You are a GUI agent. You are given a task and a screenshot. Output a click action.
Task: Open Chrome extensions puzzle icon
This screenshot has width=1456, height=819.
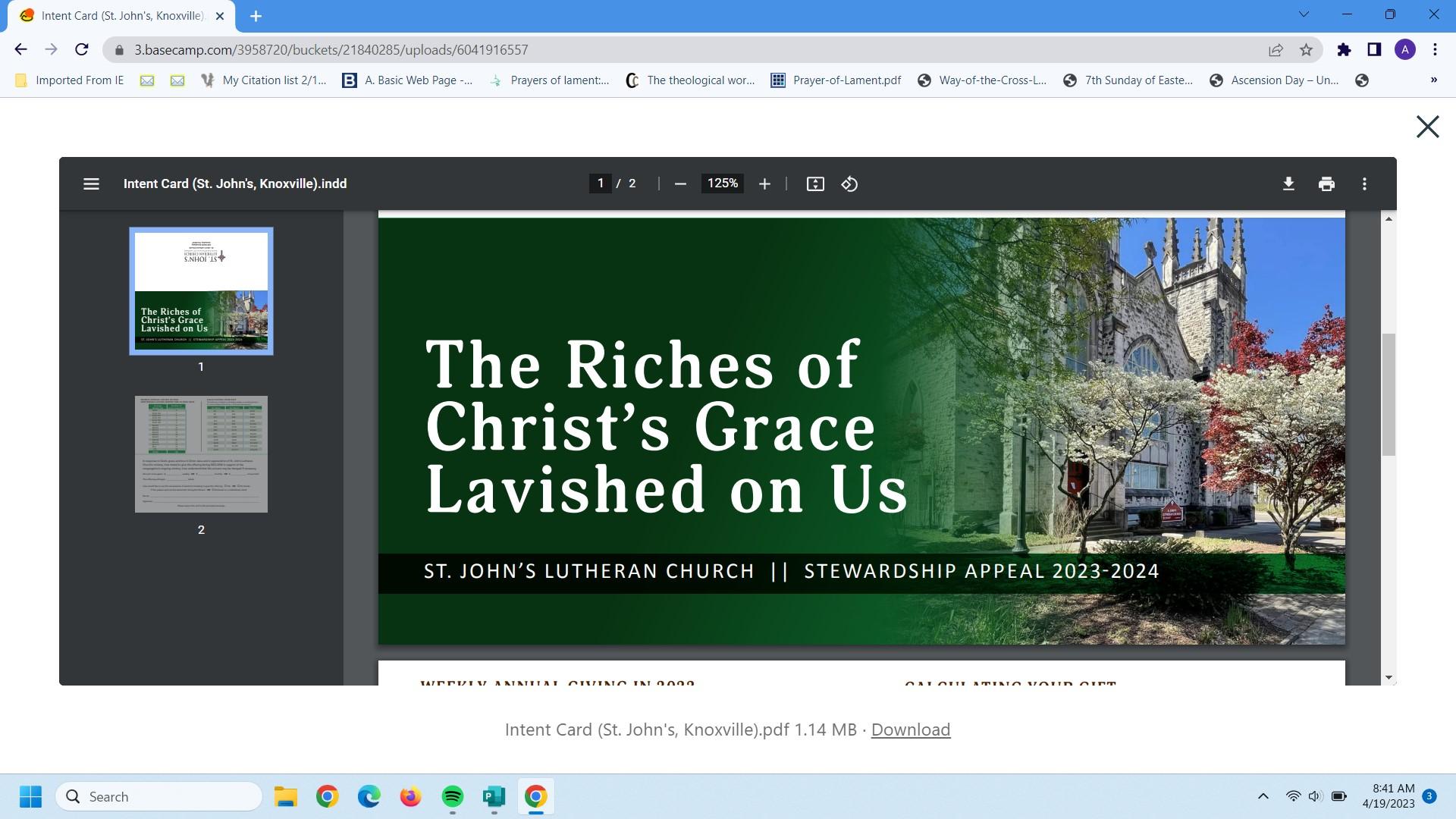1344,50
